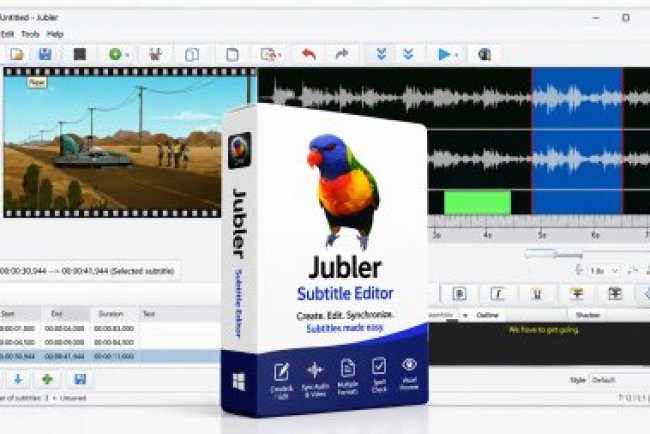Sort by the End column header
650x434 pixels.
click(x=65, y=314)
